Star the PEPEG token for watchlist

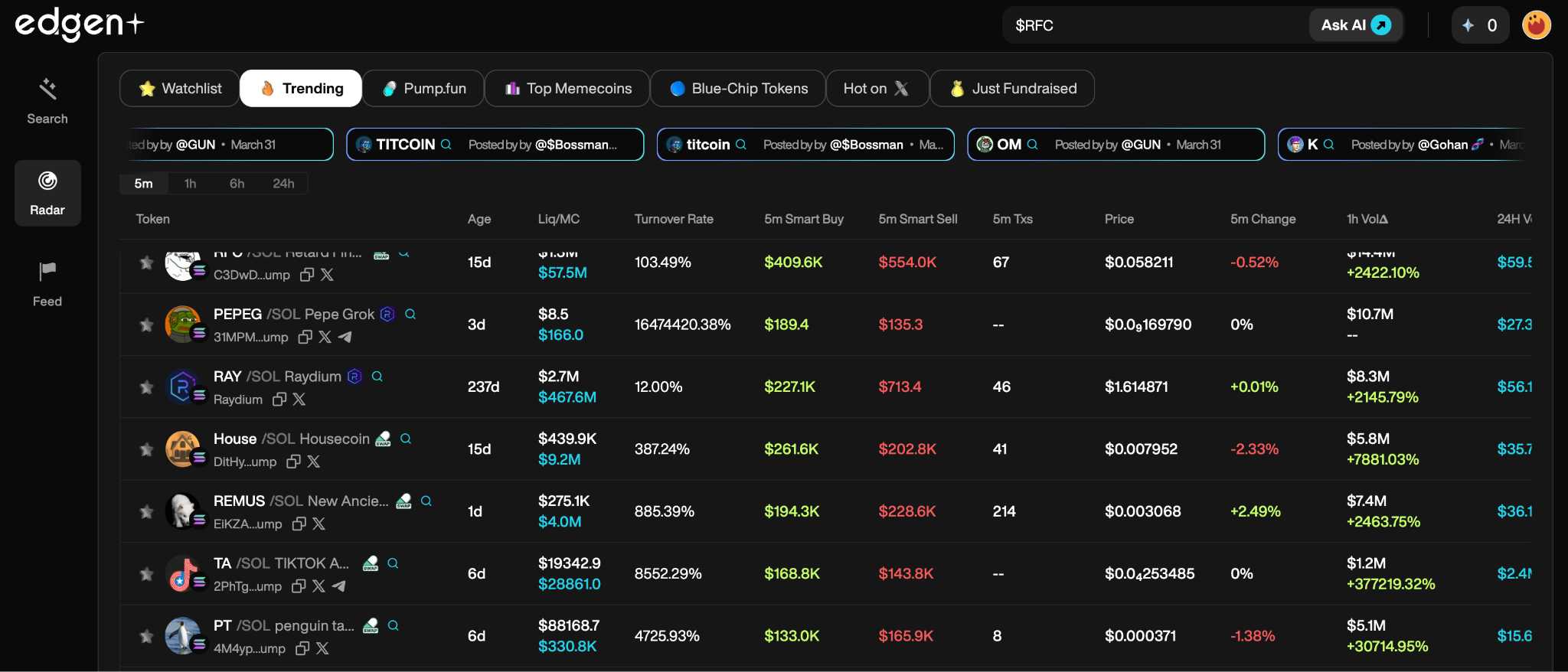146,325
